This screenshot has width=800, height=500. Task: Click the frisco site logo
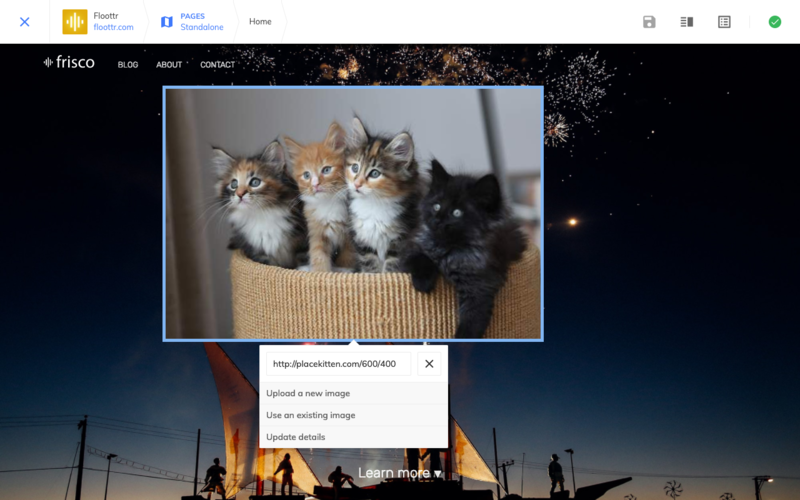coord(69,63)
